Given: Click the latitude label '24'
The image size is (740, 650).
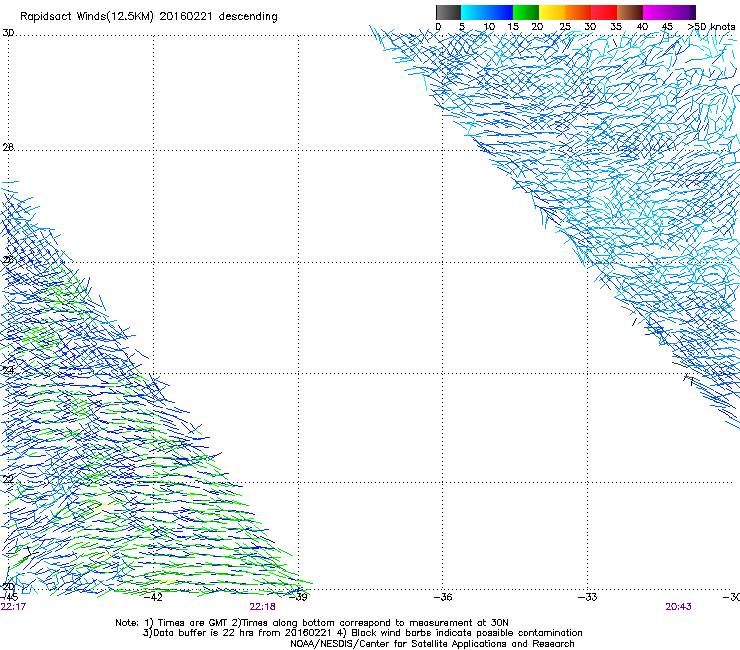Looking at the screenshot, I should pyautogui.click(x=8, y=370).
